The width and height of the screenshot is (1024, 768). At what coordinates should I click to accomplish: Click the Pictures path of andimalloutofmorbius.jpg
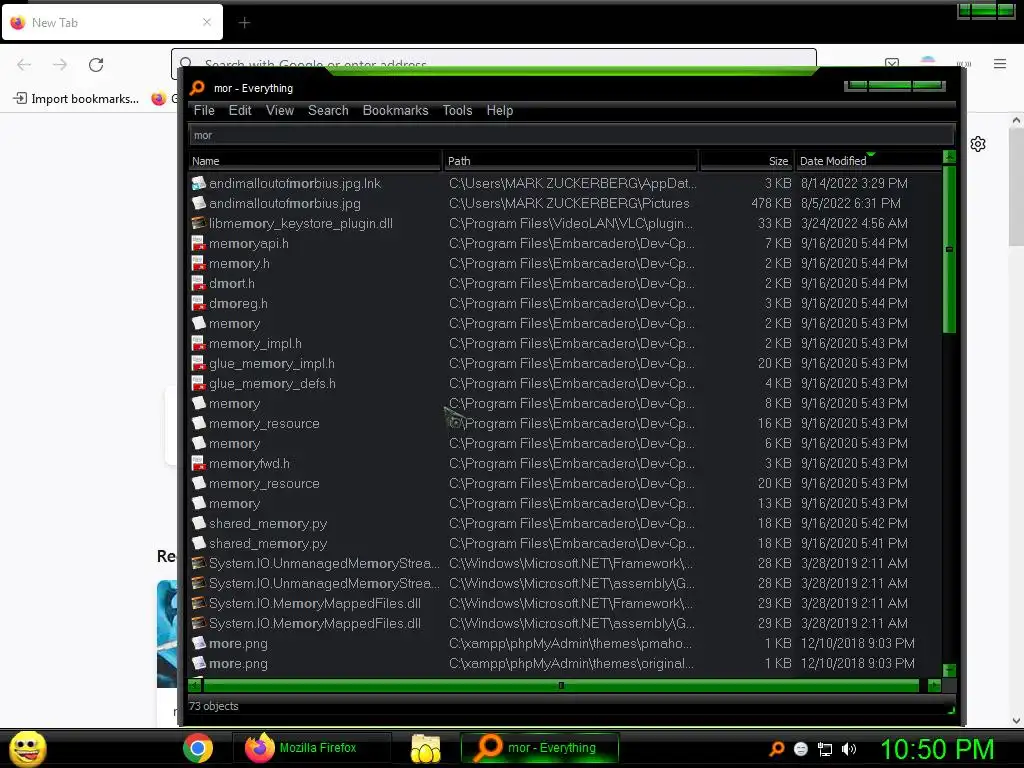569,203
